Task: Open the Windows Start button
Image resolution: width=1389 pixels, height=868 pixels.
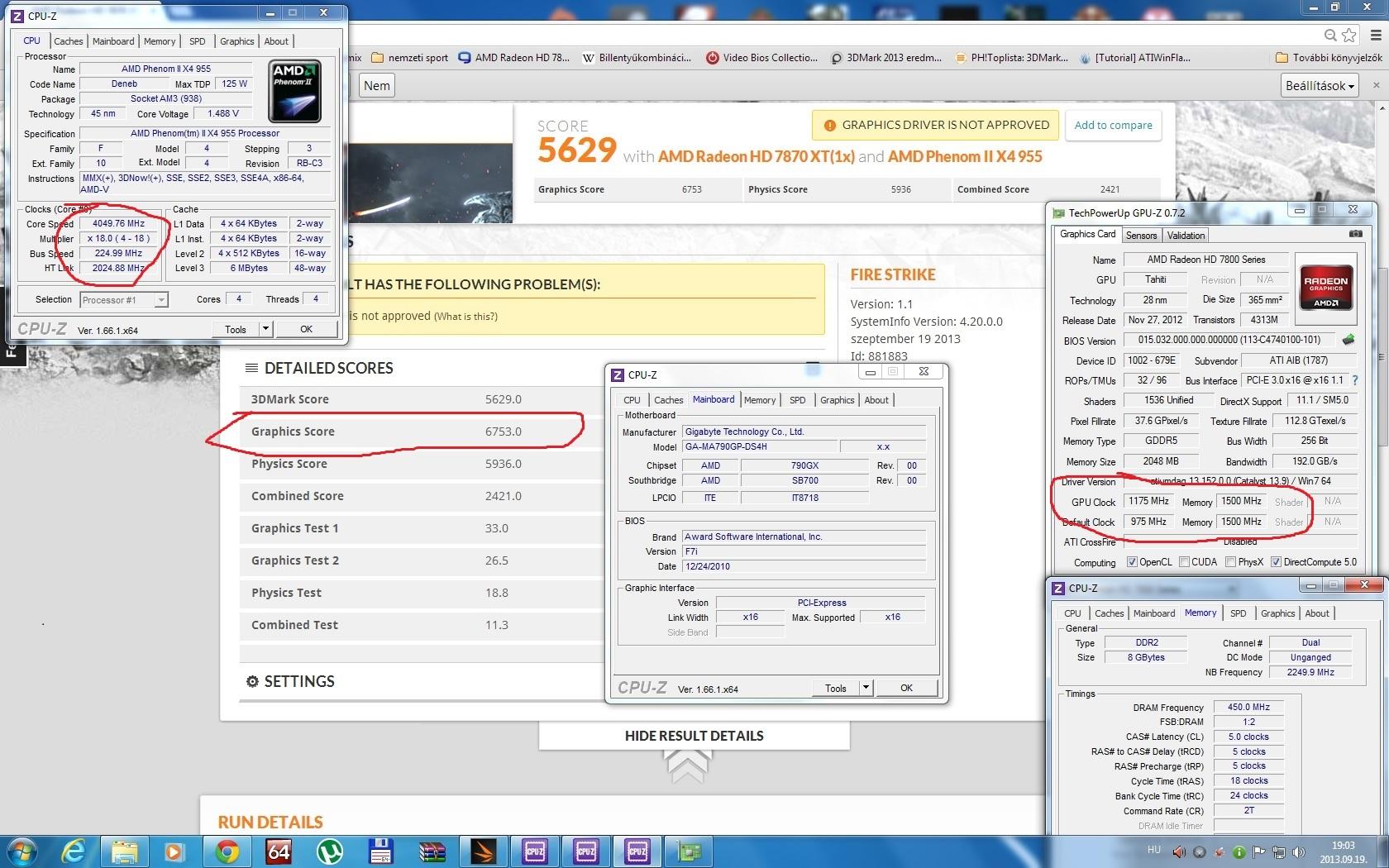Action: click(x=21, y=851)
